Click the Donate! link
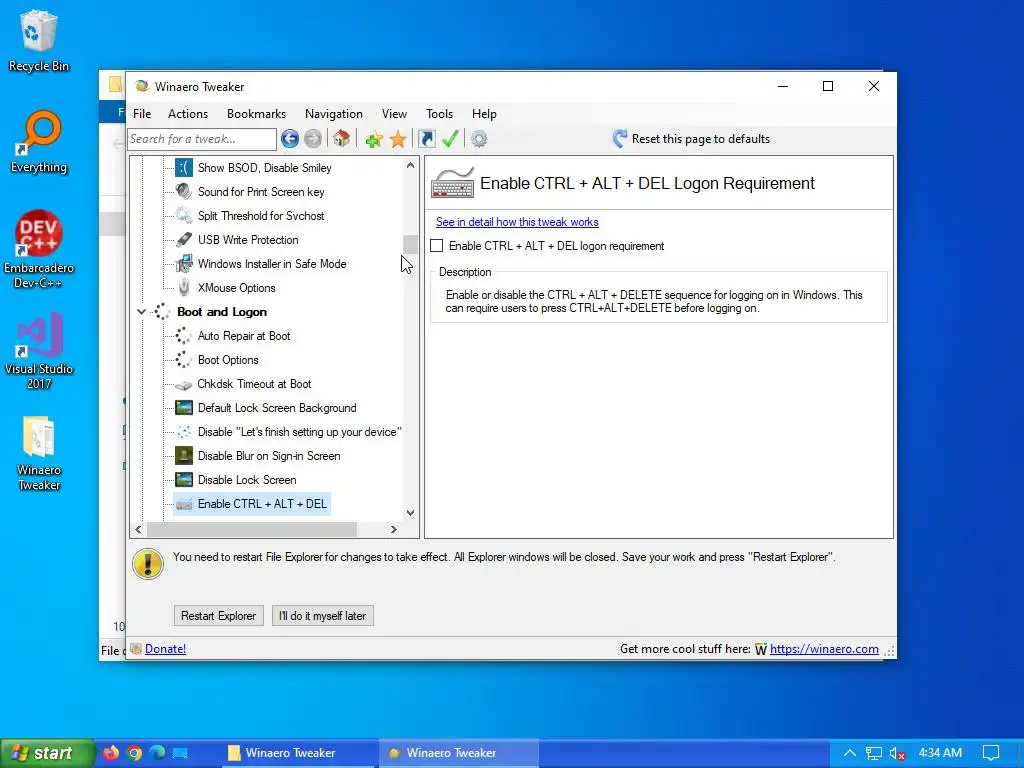Viewport: 1024px width, 768px height. tap(165, 648)
